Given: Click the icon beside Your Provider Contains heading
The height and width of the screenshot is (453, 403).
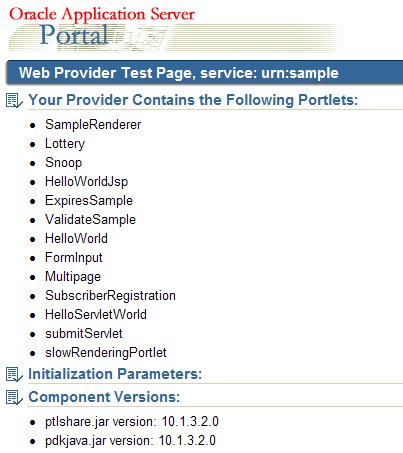Looking at the screenshot, I should click(x=14, y=101).
